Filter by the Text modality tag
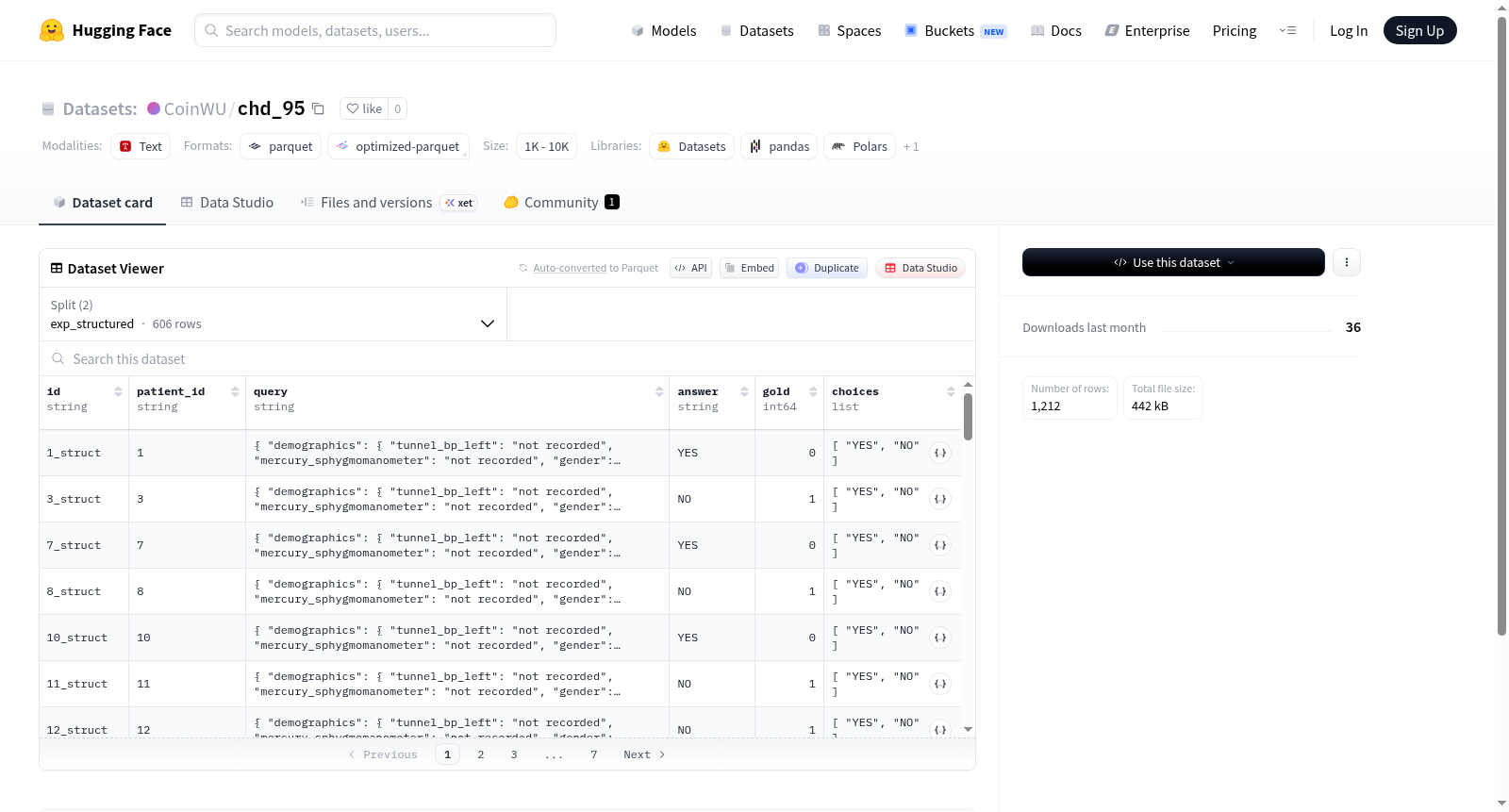1509x812 pixels. pyautogui.click(x=141, y=147)
